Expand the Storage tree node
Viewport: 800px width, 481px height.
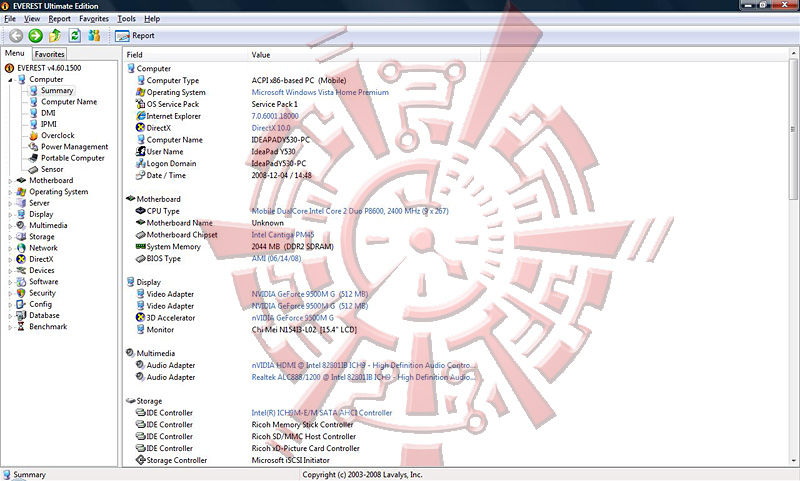[10, 237]
